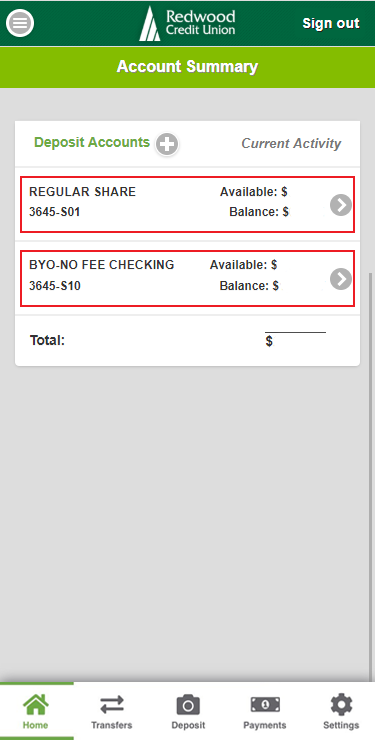Tap the Deposit camera icon
The height and width of the screenshot is (740, 375).
click(188, 705)
